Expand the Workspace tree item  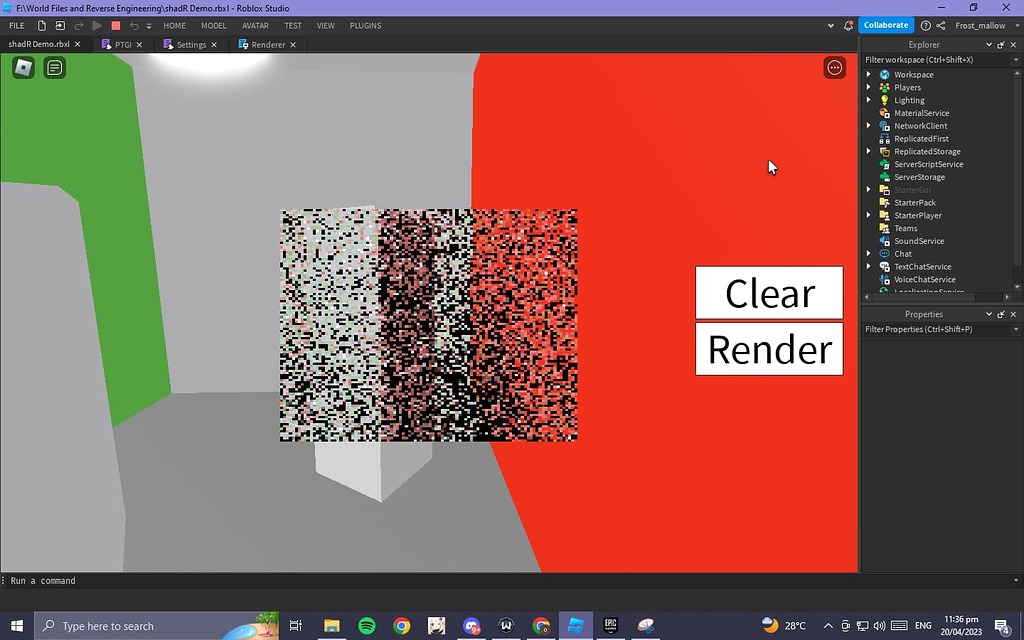click(868, 73)
